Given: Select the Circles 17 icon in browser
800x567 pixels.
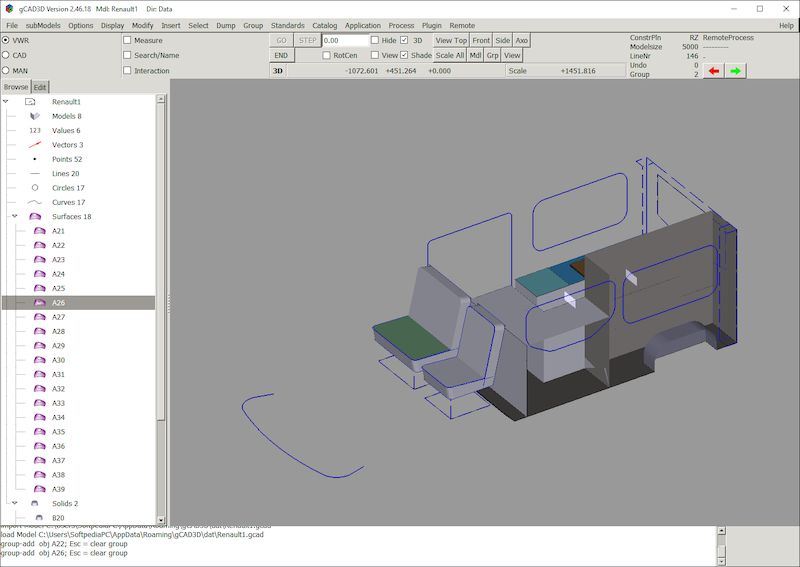Looking at the screenshot, I should pos(35,188).
